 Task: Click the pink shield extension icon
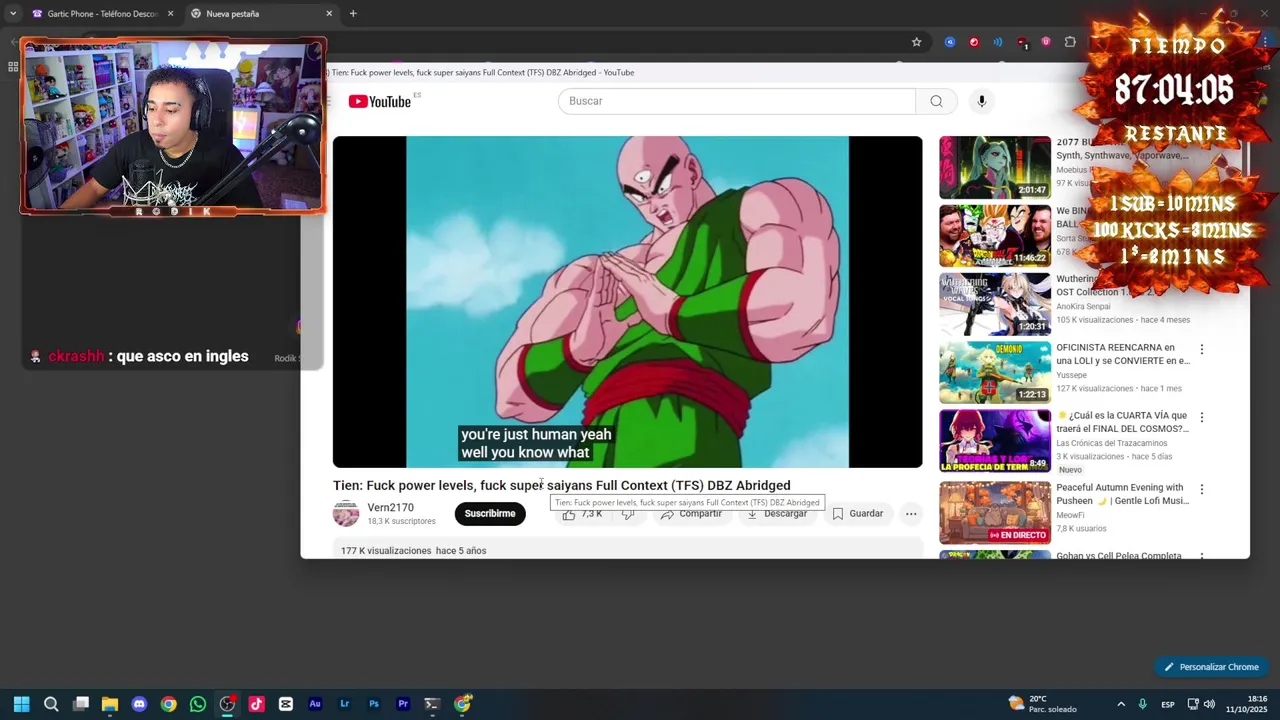coord(1046,42)
